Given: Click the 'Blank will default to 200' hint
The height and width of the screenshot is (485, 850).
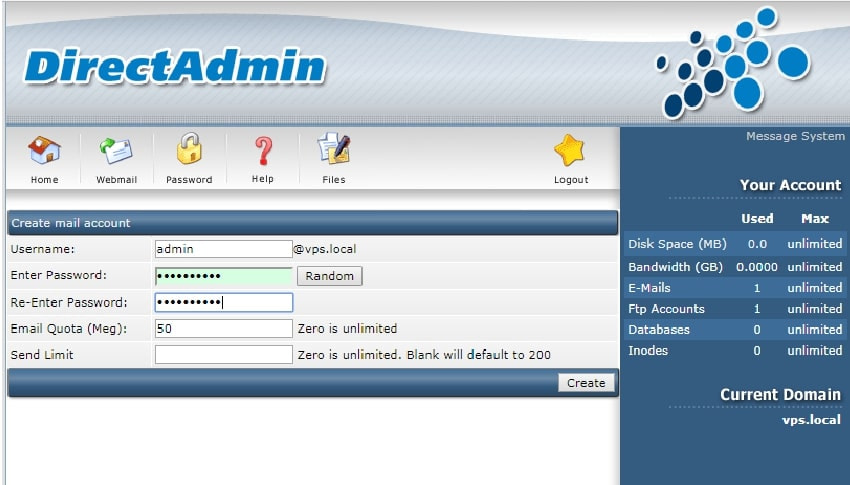Looking at the screenshot, I should coord(479,355).
